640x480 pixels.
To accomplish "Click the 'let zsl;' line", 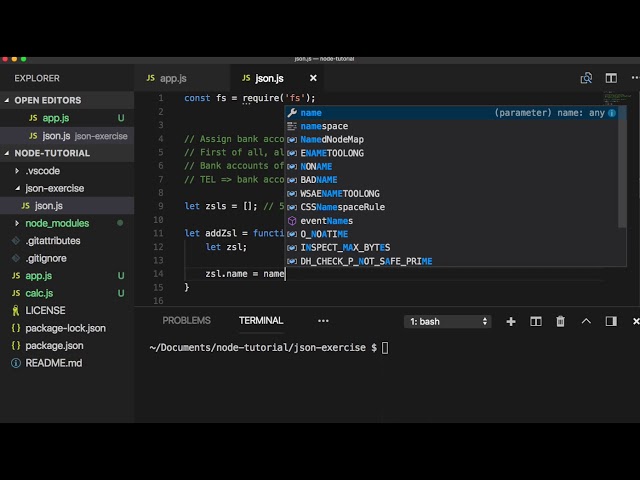I will 226,247.
